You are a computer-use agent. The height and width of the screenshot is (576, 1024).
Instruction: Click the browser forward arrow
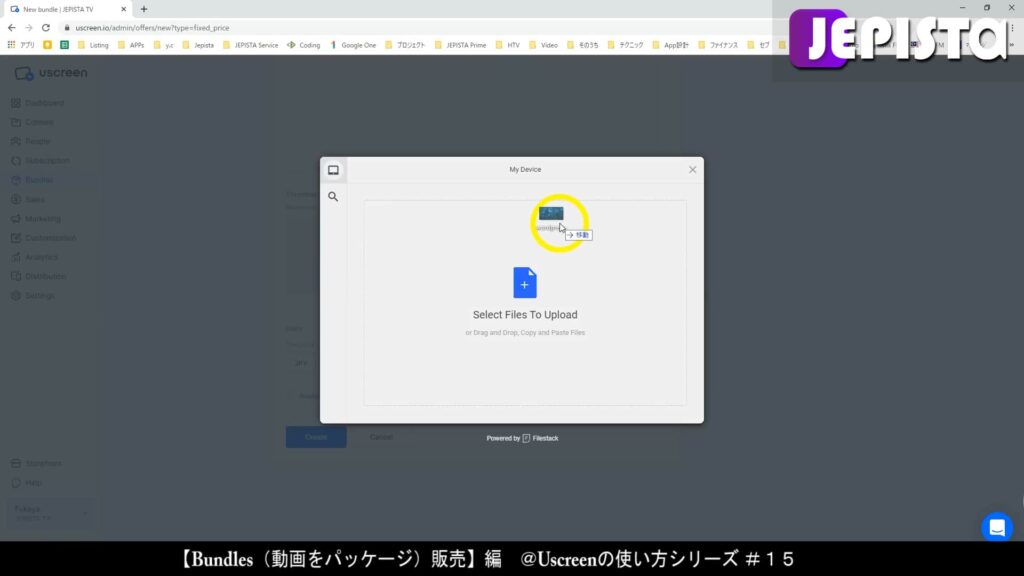pos(29,28)
